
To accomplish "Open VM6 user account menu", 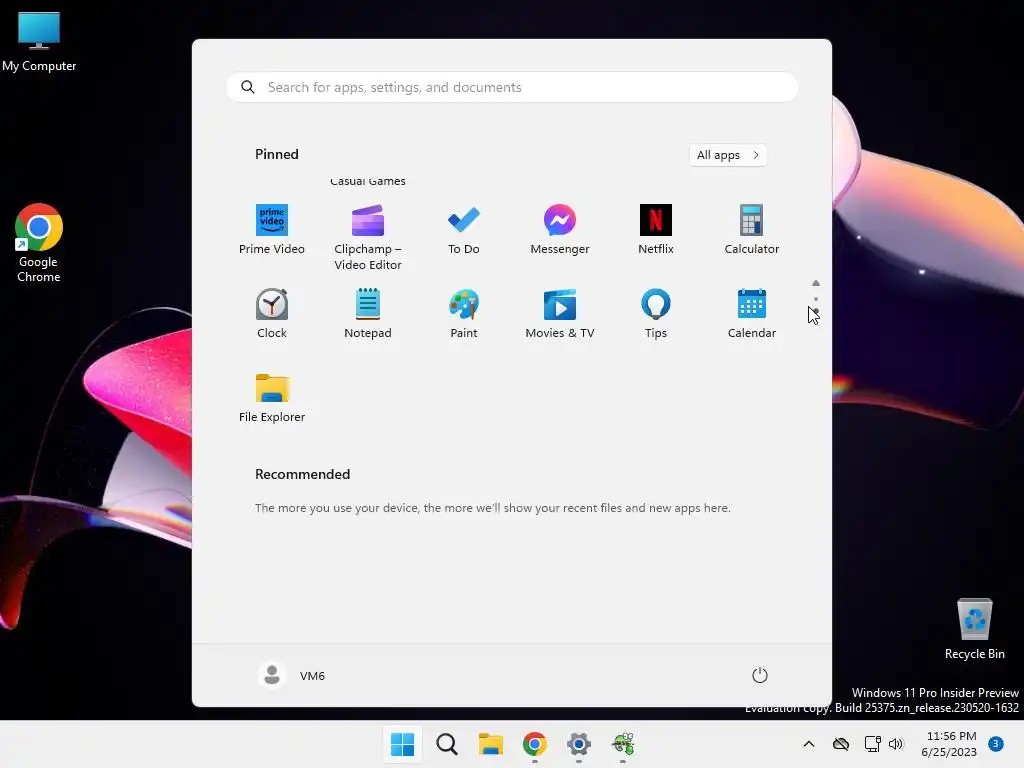I will [x=292, y=675].
